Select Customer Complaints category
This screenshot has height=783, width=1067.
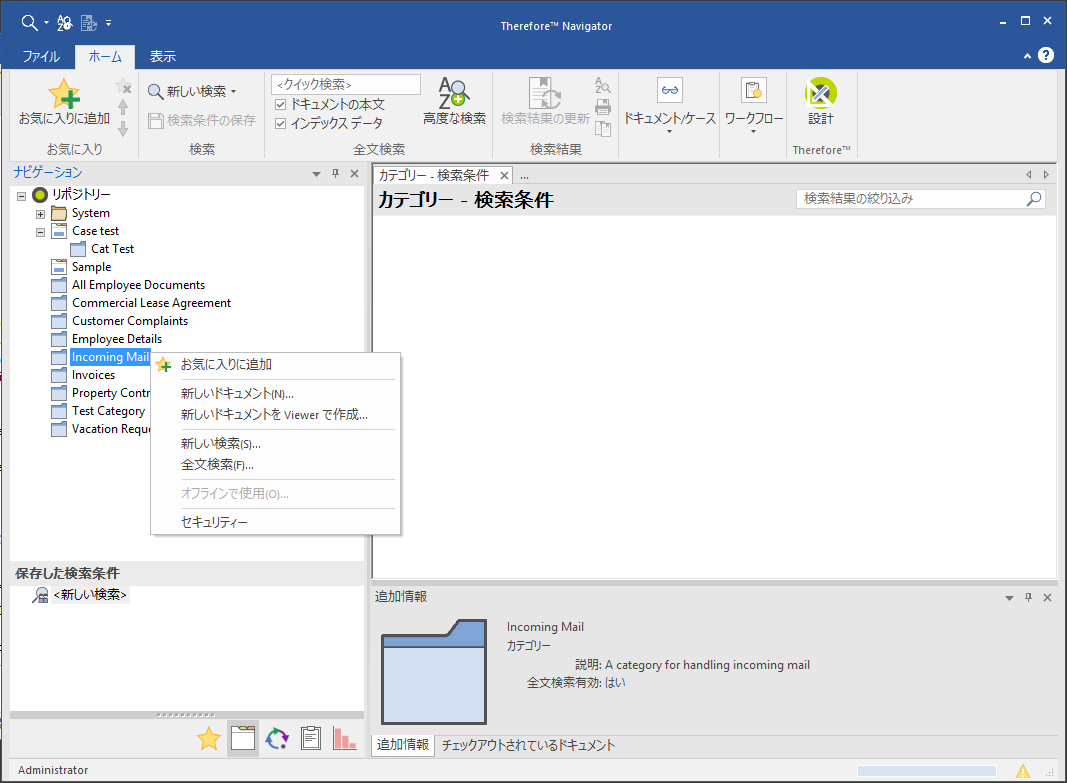pos(130,321)
